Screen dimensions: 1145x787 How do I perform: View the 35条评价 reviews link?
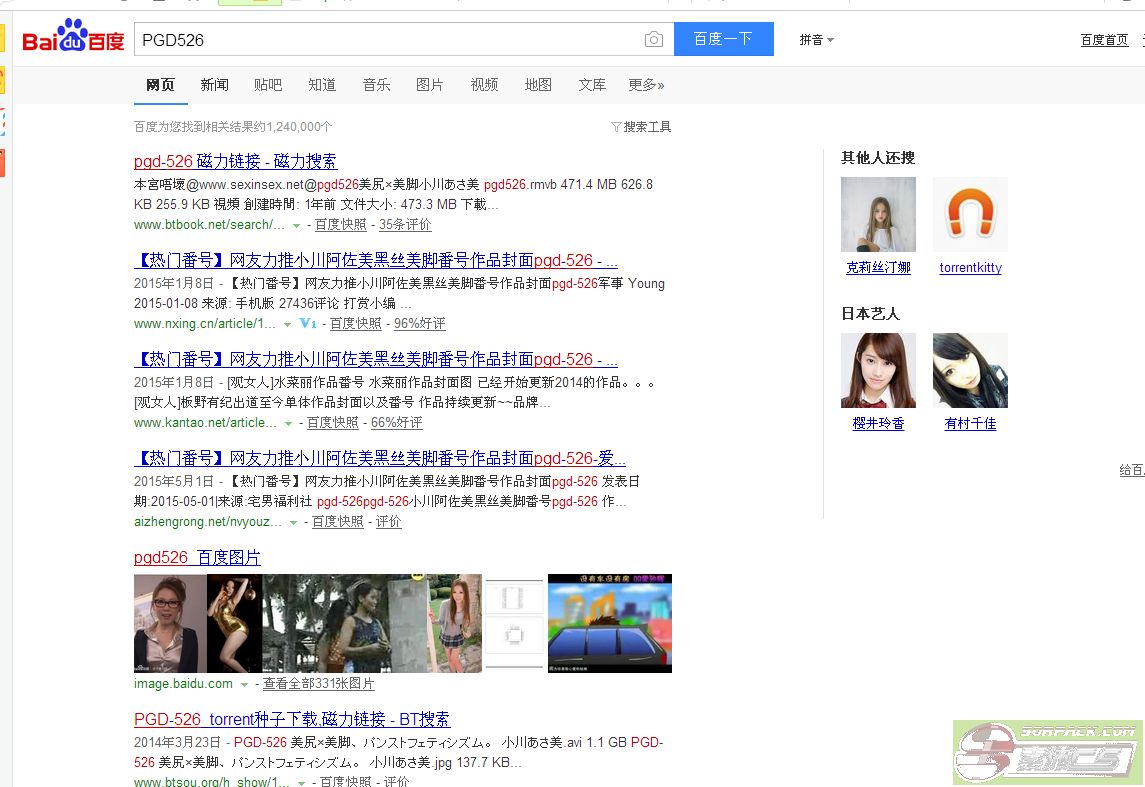[405, 225]
